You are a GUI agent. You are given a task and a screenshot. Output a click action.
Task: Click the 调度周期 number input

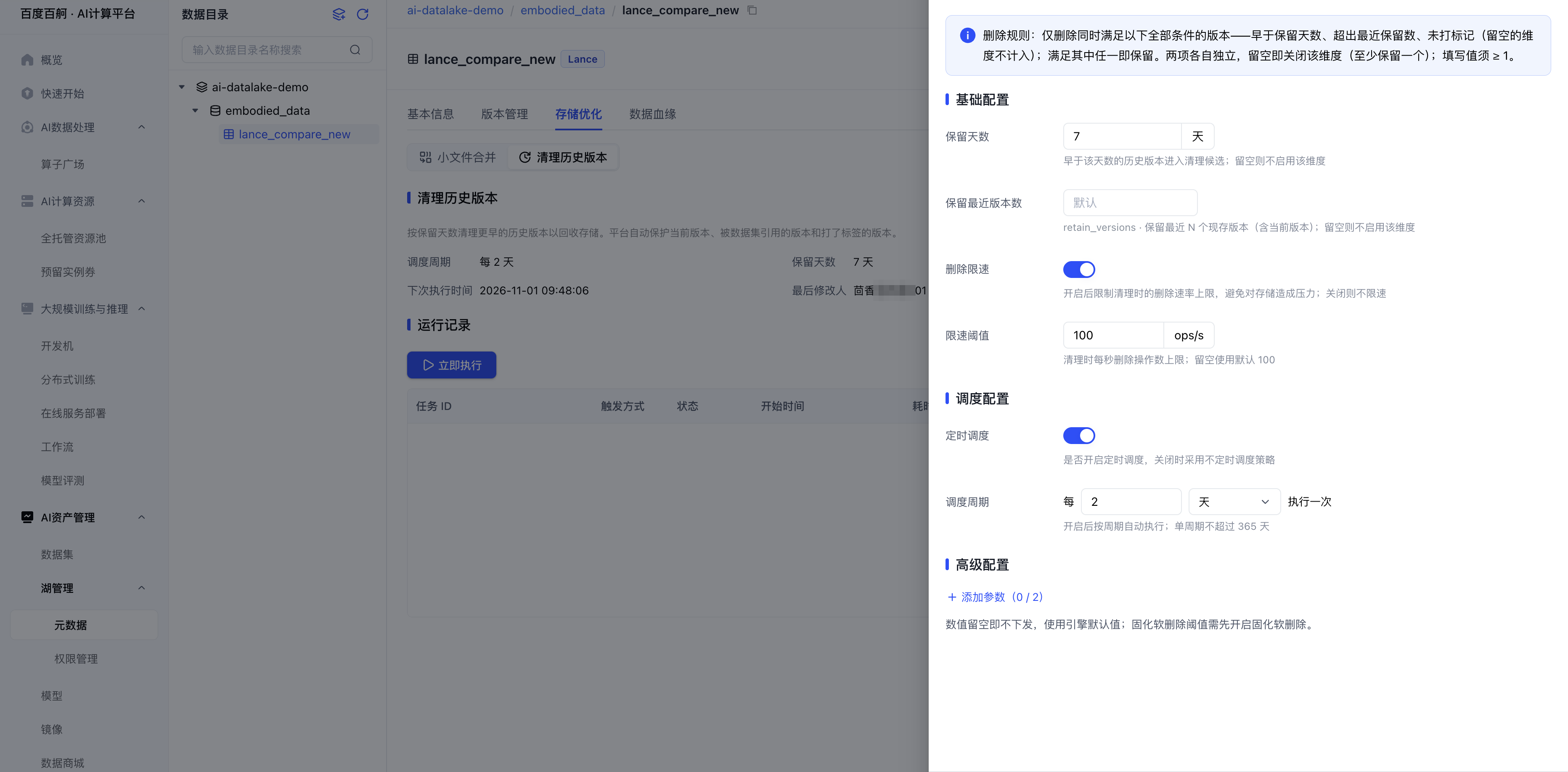click(x=1130, y=501)
